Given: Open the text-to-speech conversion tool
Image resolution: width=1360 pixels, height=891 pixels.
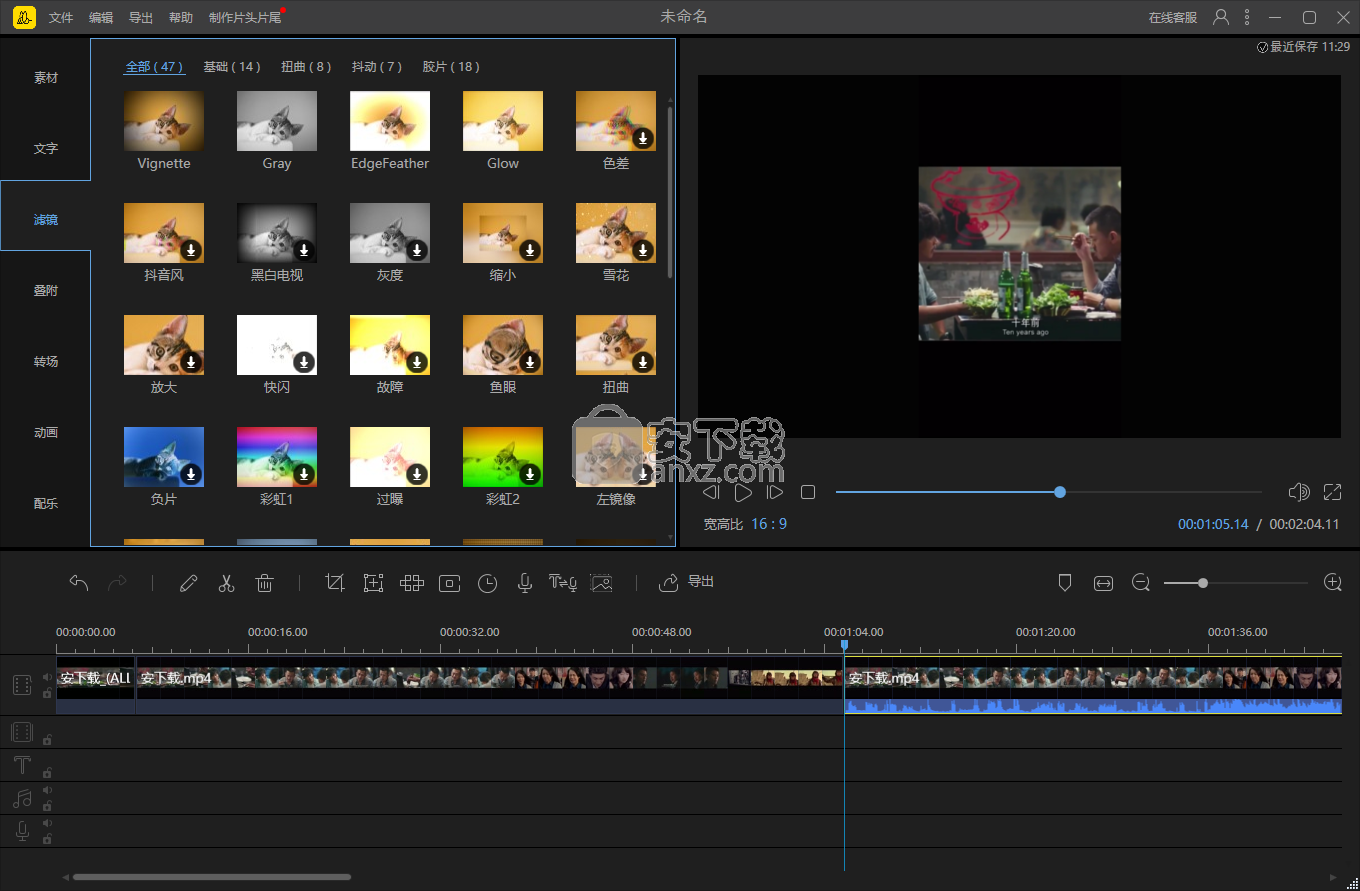Looking at the screenshot, I should coord(563,583).
